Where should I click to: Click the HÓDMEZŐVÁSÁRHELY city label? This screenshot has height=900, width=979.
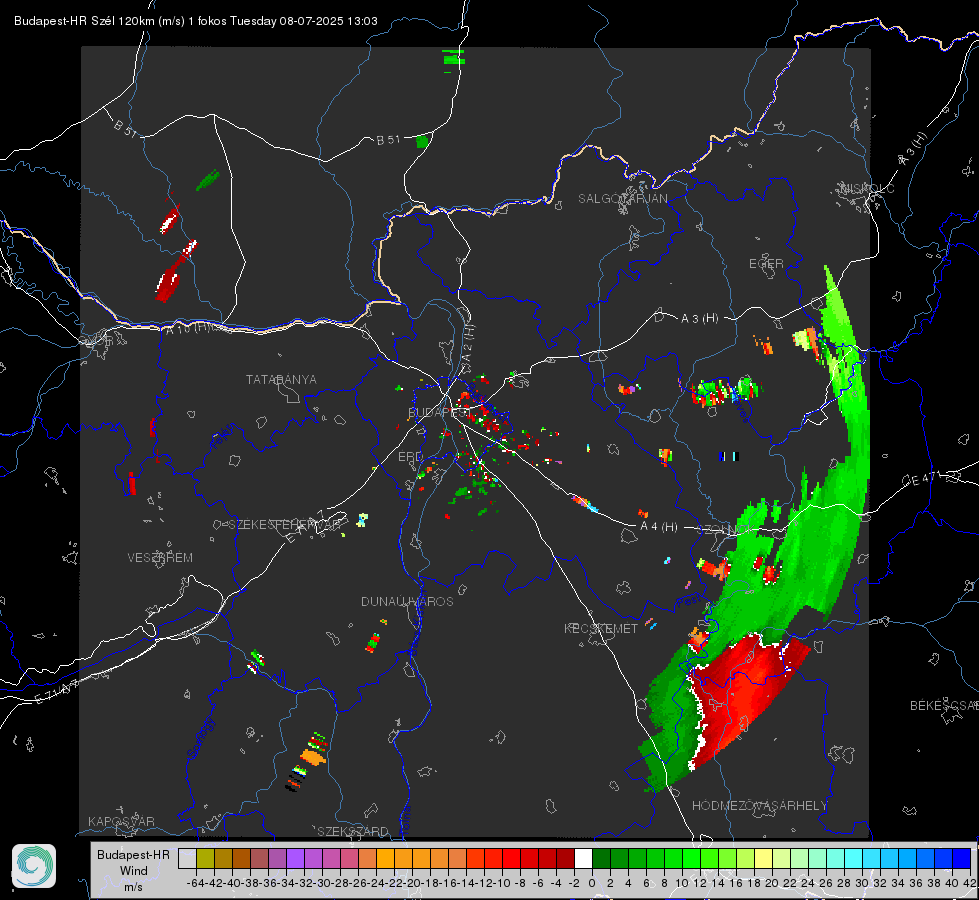click(759, 806)
